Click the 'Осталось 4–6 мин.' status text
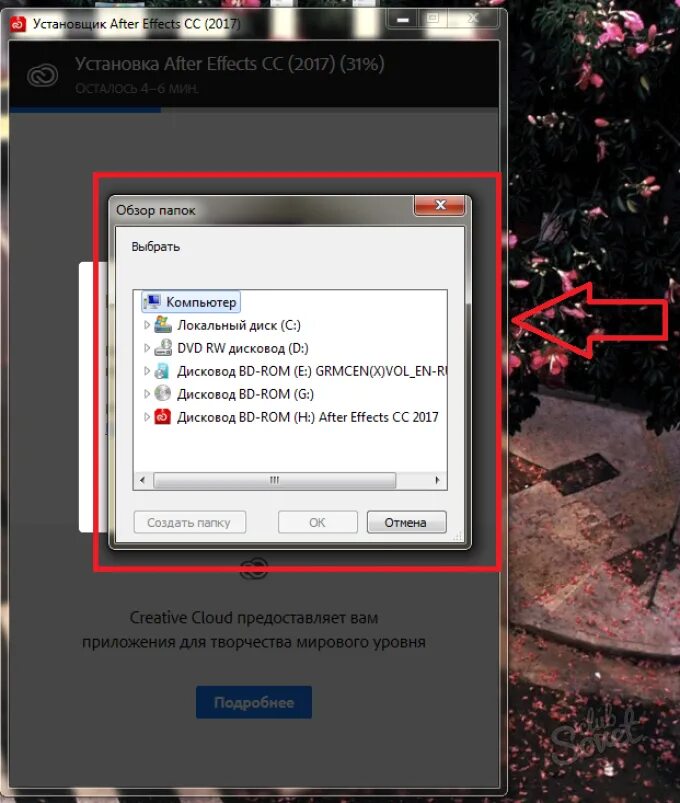The width and height of the screenshot is (680, 803). tap(137, 89)
